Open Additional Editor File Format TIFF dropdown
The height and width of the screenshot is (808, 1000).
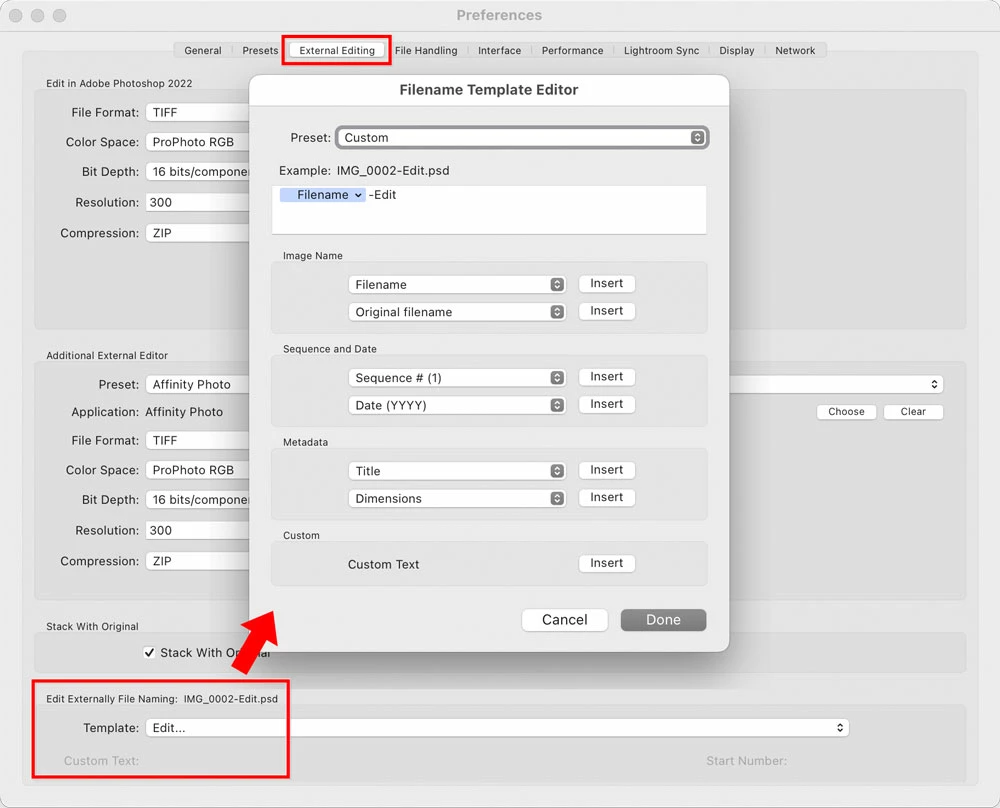198,440
